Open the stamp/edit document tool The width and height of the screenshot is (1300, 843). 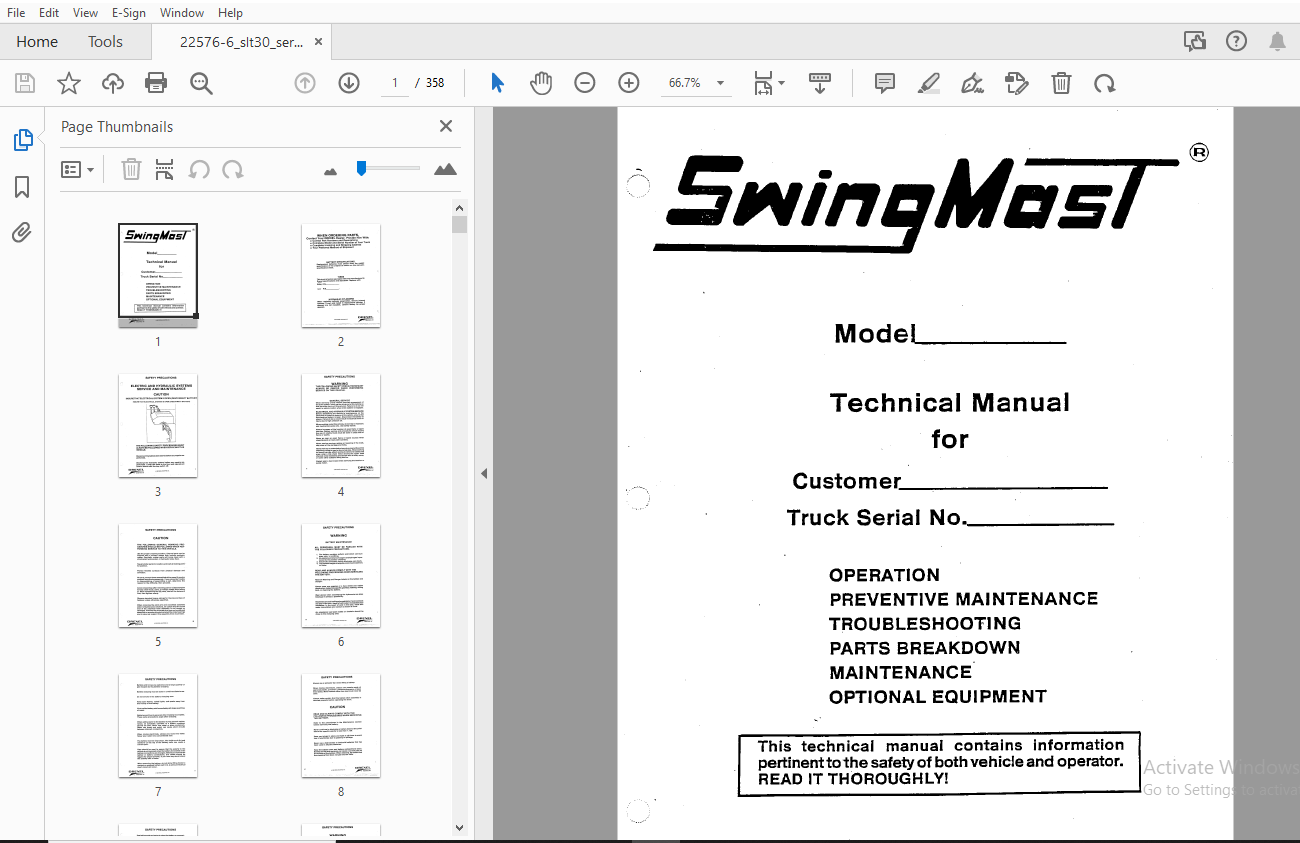(1017, 83)
